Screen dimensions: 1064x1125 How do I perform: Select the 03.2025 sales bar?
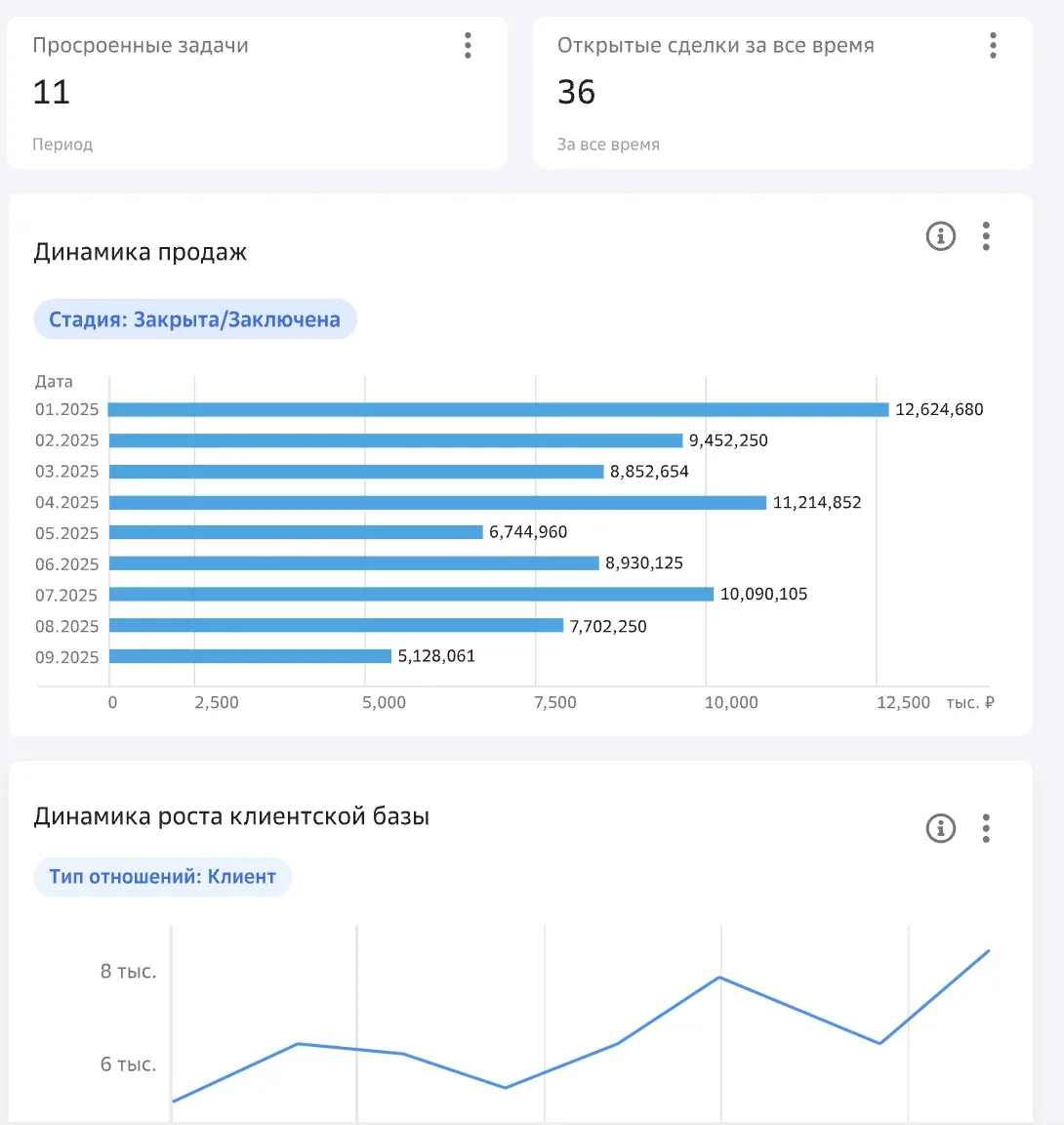(356, 472)
